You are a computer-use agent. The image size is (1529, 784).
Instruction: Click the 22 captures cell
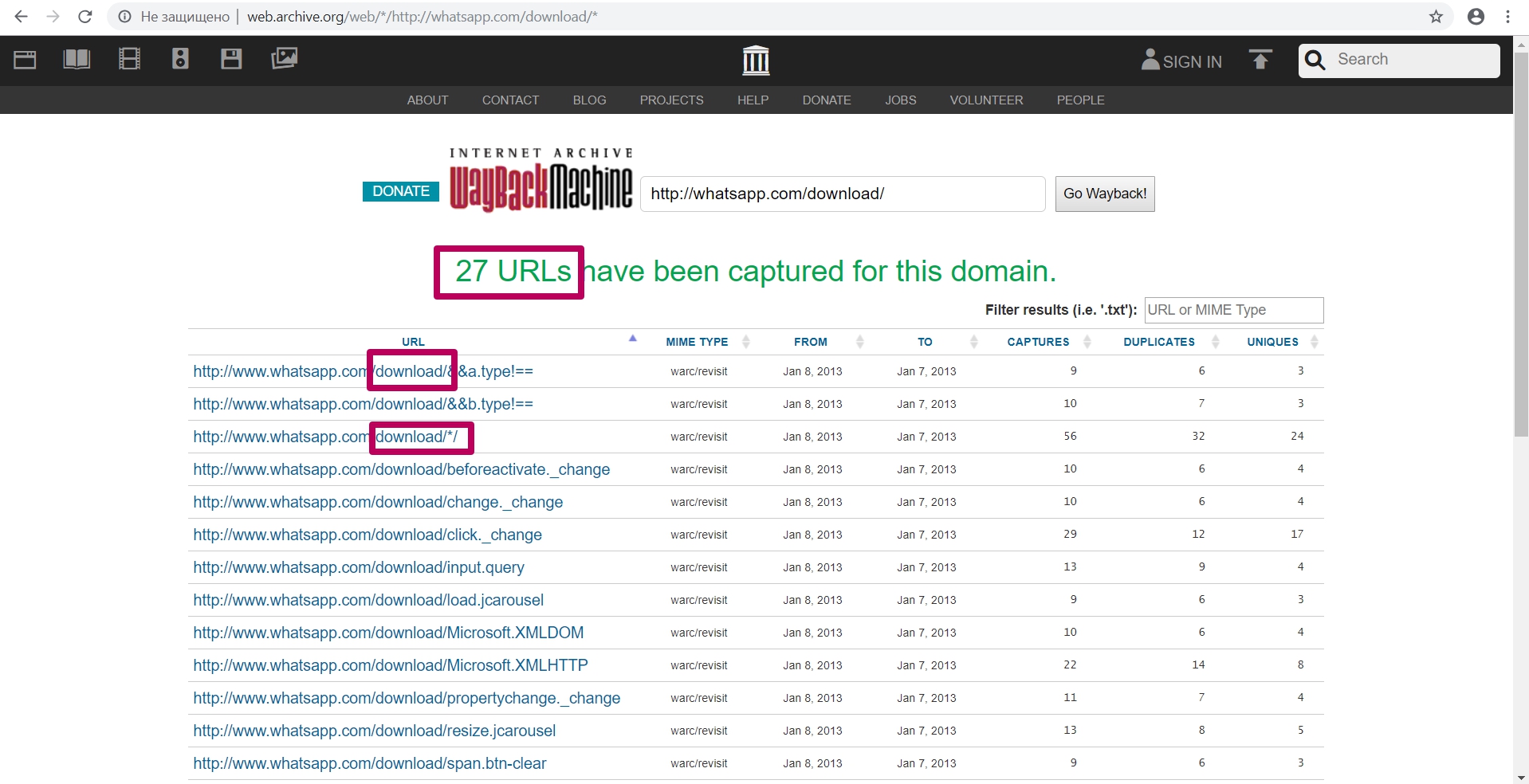1070,664
